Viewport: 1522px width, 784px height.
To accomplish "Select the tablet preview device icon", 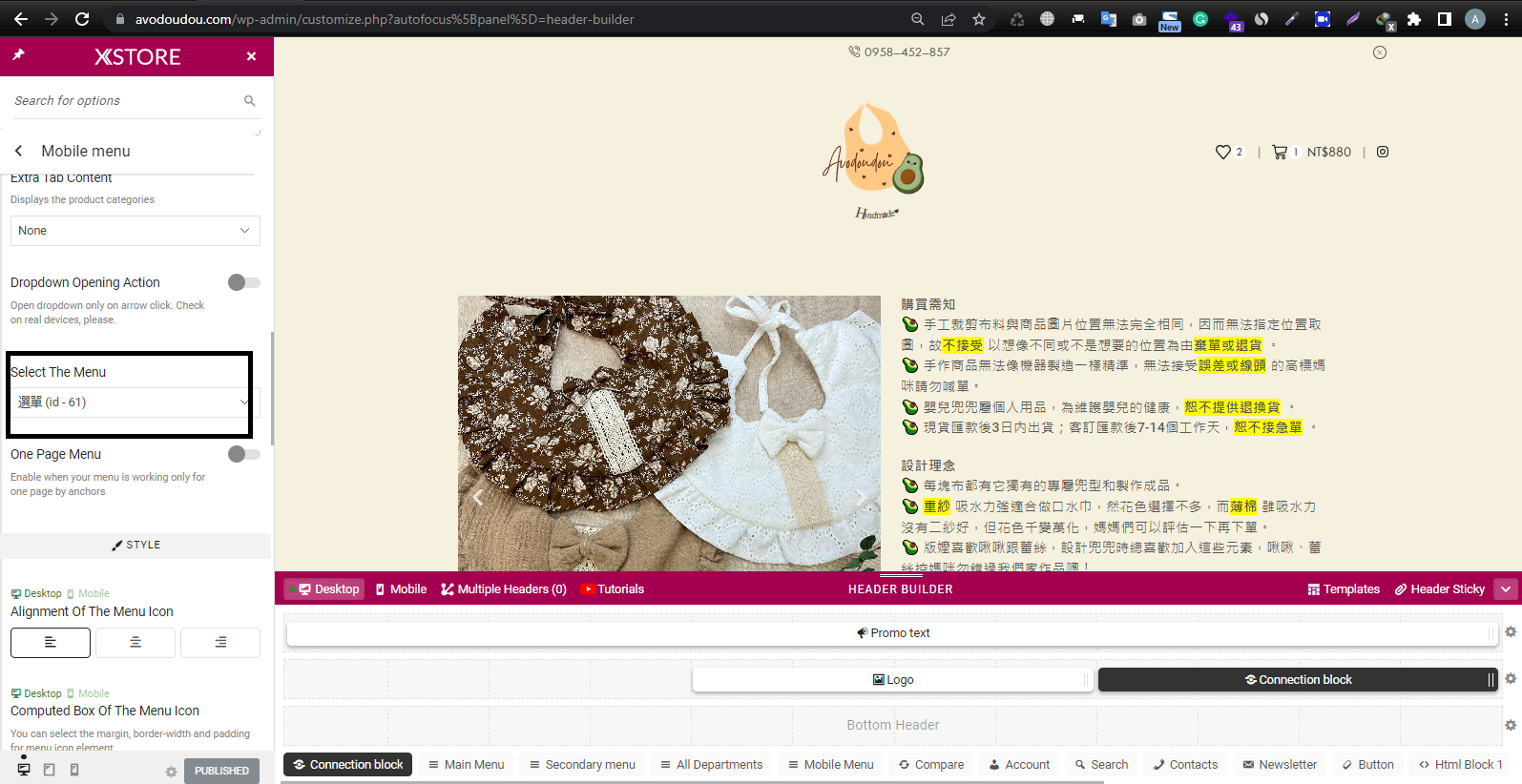I will (x=49, y=770).
